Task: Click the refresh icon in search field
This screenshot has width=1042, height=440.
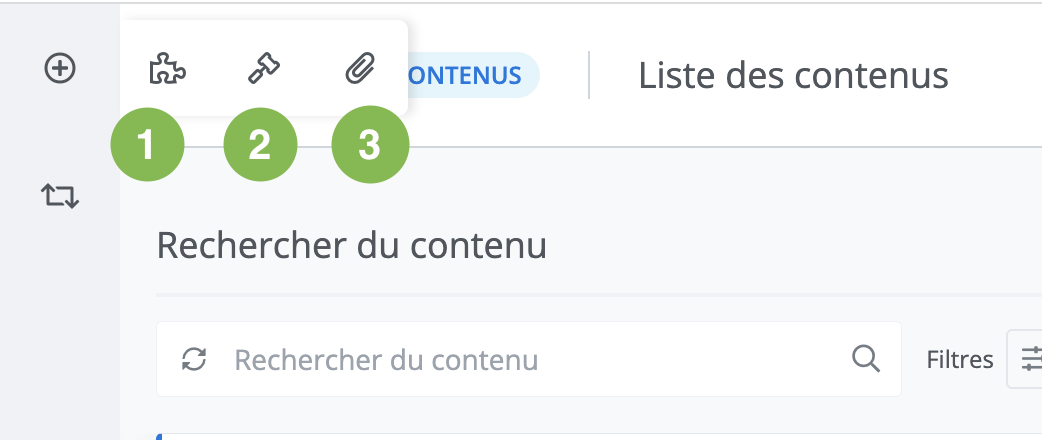Action: [x=194, y=360]
